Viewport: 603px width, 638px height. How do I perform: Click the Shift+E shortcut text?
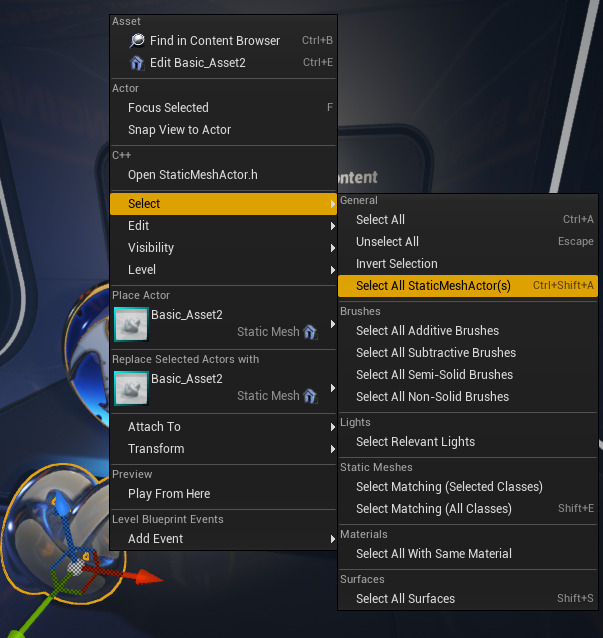(576, 508)
